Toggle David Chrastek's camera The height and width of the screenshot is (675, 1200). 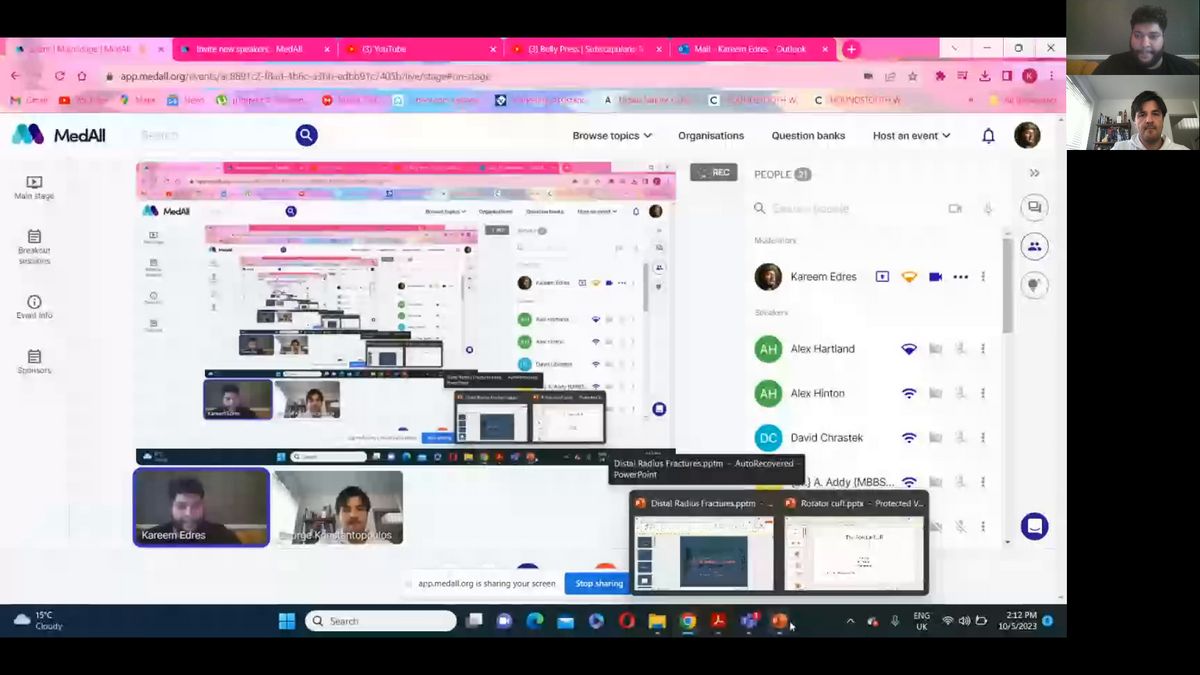(935, 438)
